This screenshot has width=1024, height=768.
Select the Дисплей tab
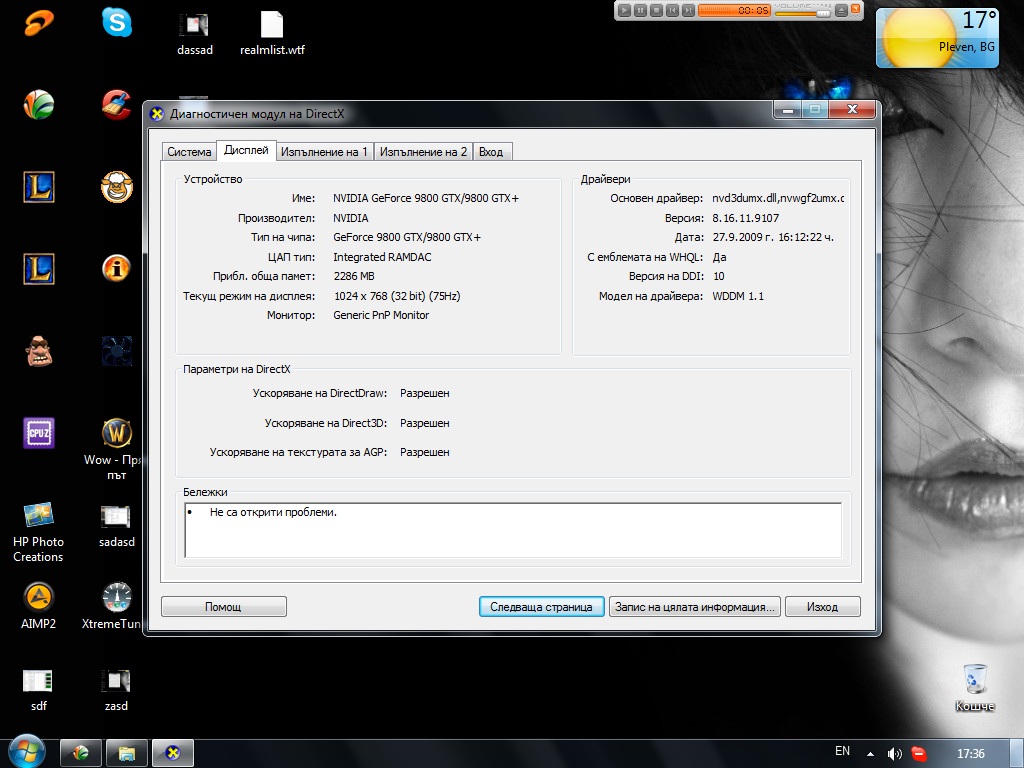pos(246,150)
